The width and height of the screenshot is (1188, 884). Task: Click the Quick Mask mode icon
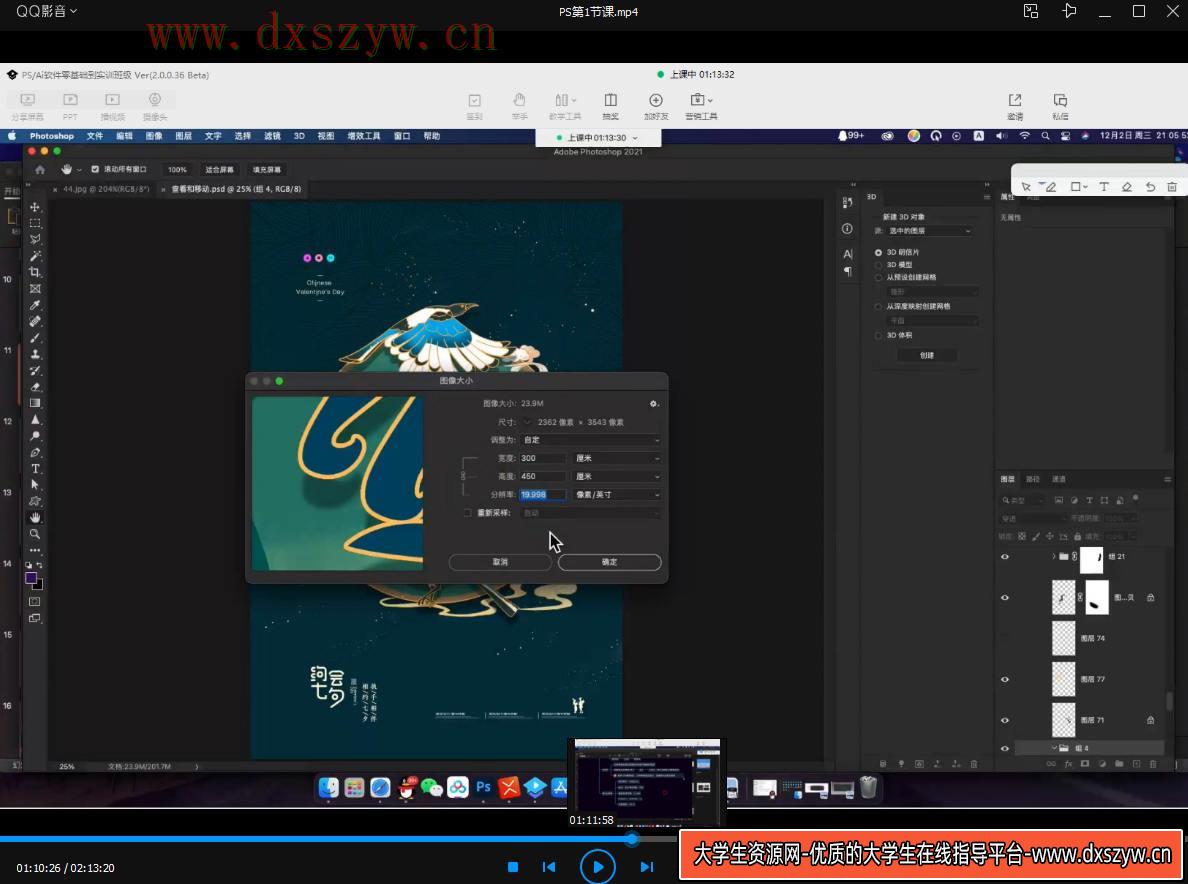click(35, 601)
